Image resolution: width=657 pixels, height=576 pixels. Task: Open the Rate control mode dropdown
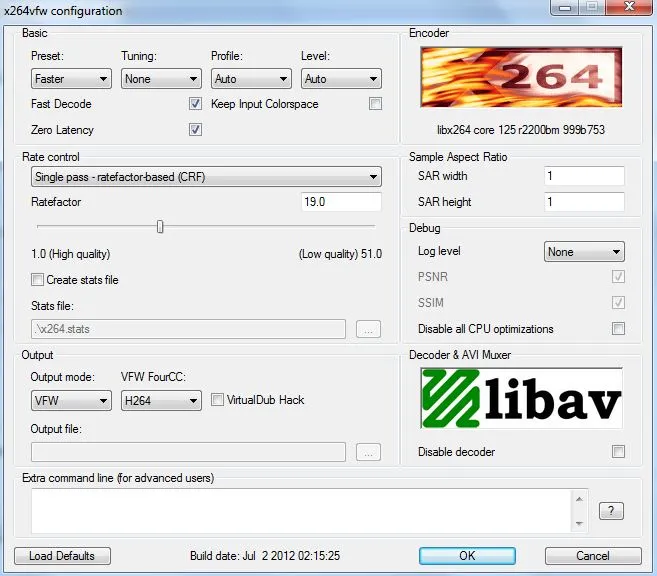[206, 177]
